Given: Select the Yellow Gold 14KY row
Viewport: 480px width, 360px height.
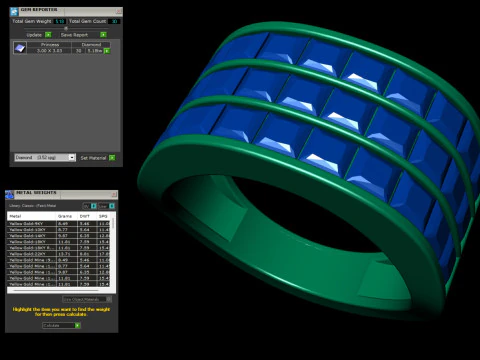Looking at the screenshot, I should pyautogui.click(x=59, y=236).
